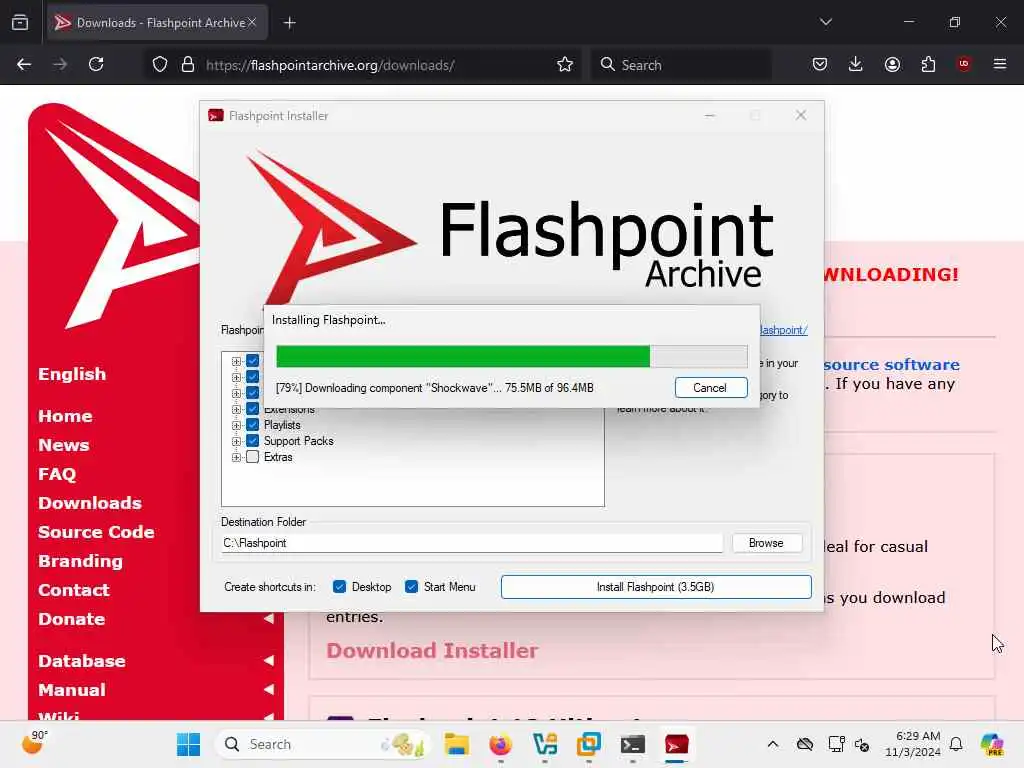Open the browser extensions puzzle icon

click(x=928, y=64)
